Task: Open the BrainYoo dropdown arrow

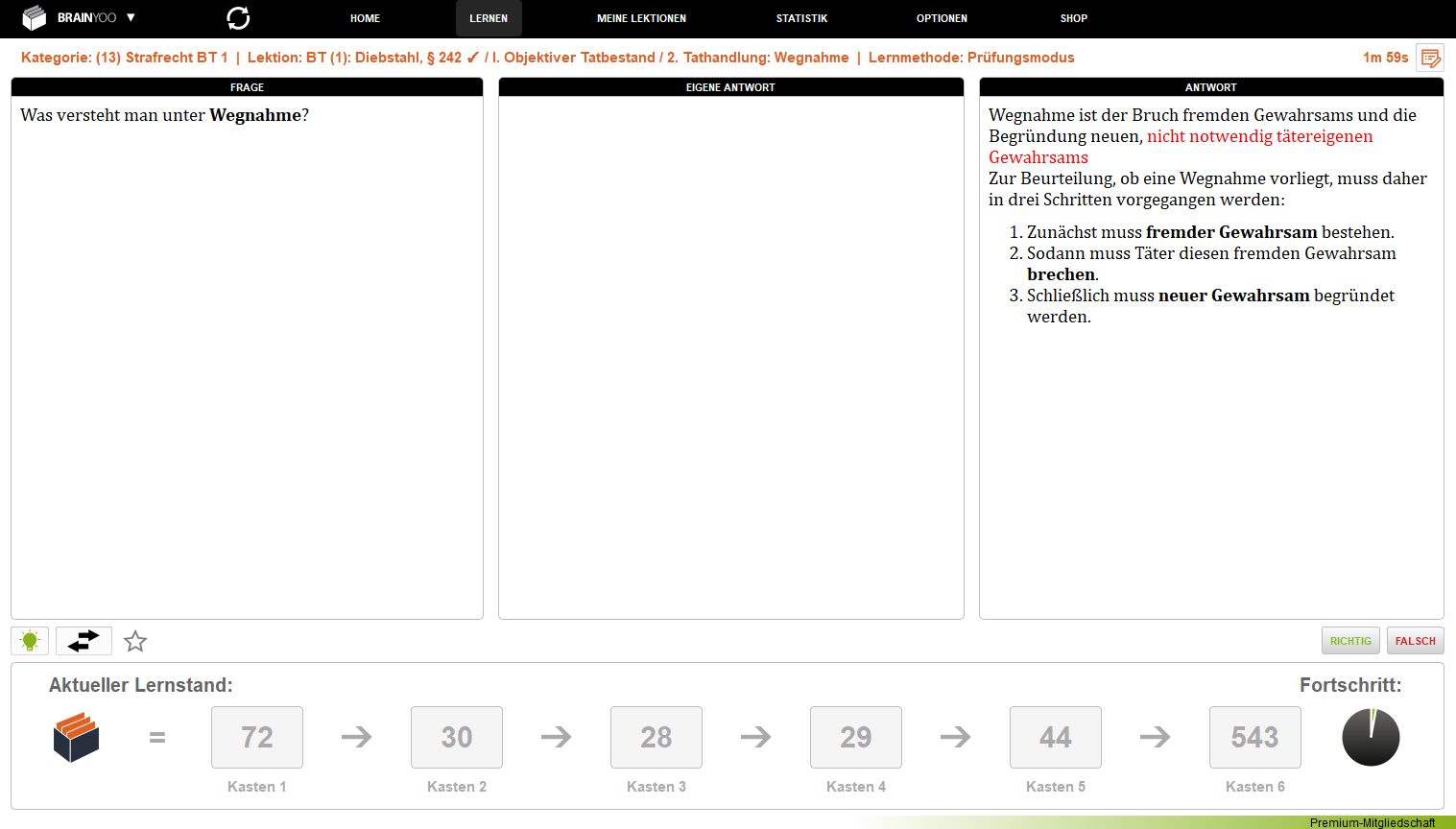Action: 131,18
